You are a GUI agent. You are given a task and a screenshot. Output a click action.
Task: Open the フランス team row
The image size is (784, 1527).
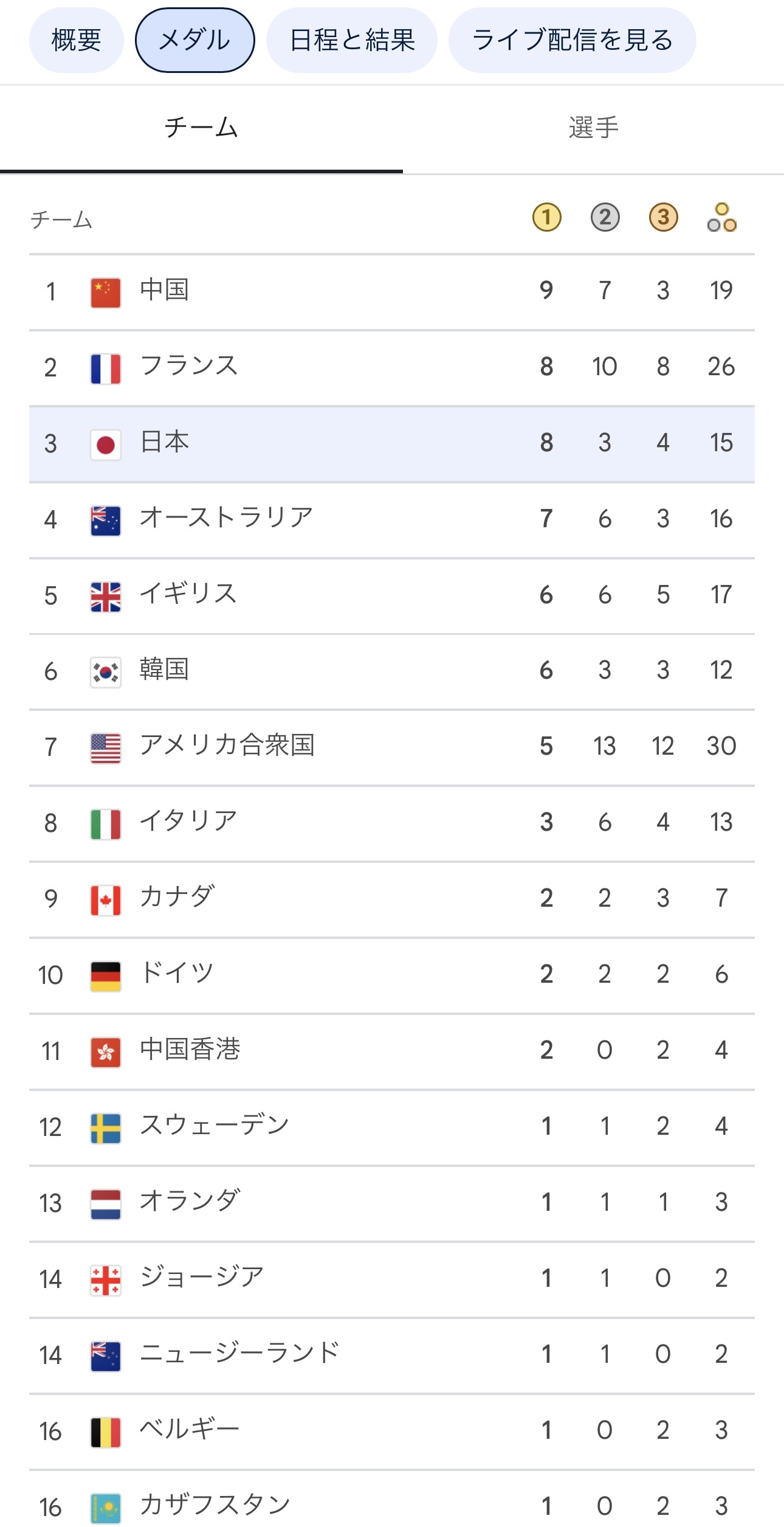pos(392,369)
